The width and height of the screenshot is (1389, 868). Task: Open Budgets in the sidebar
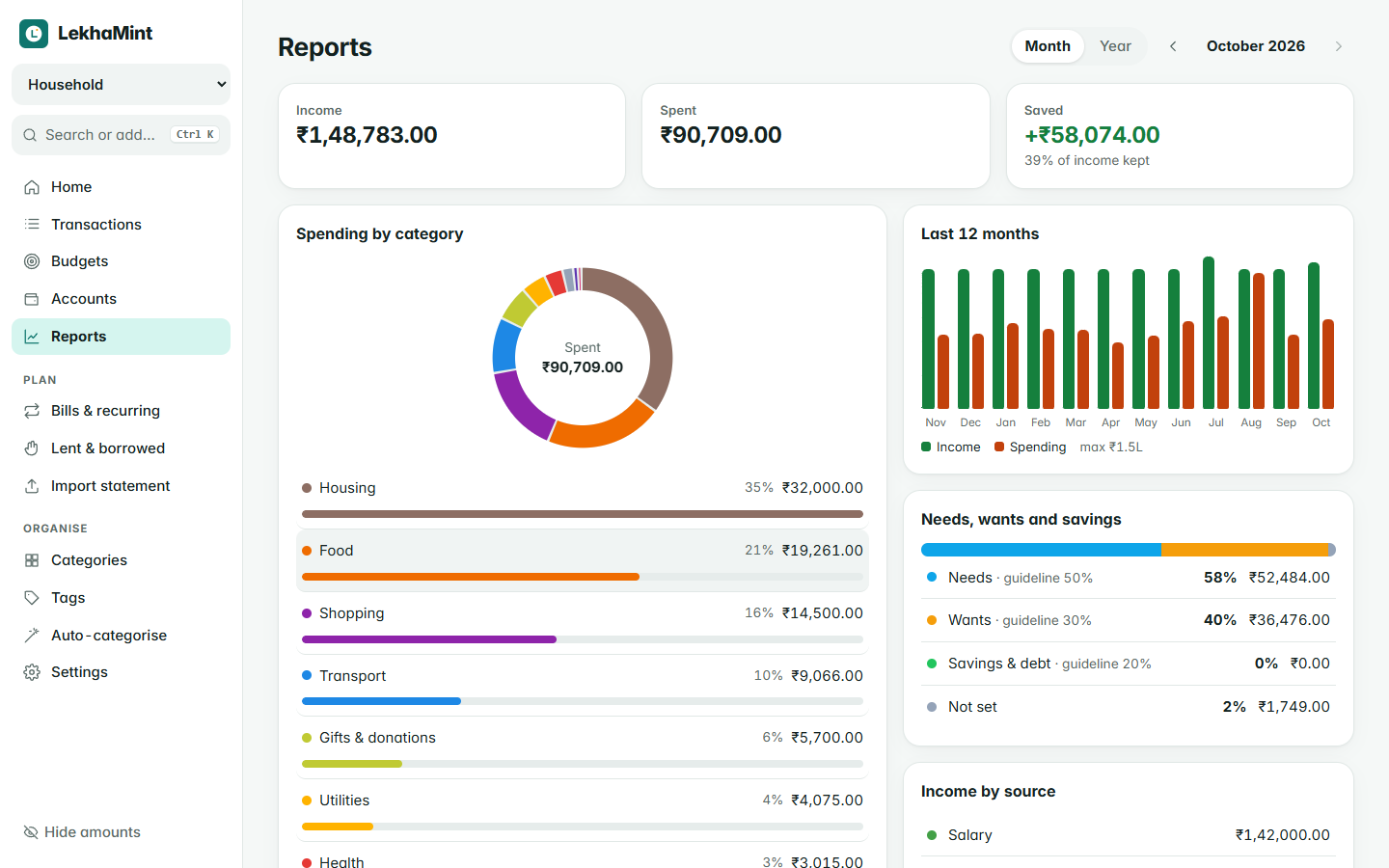tap(122, 261)
